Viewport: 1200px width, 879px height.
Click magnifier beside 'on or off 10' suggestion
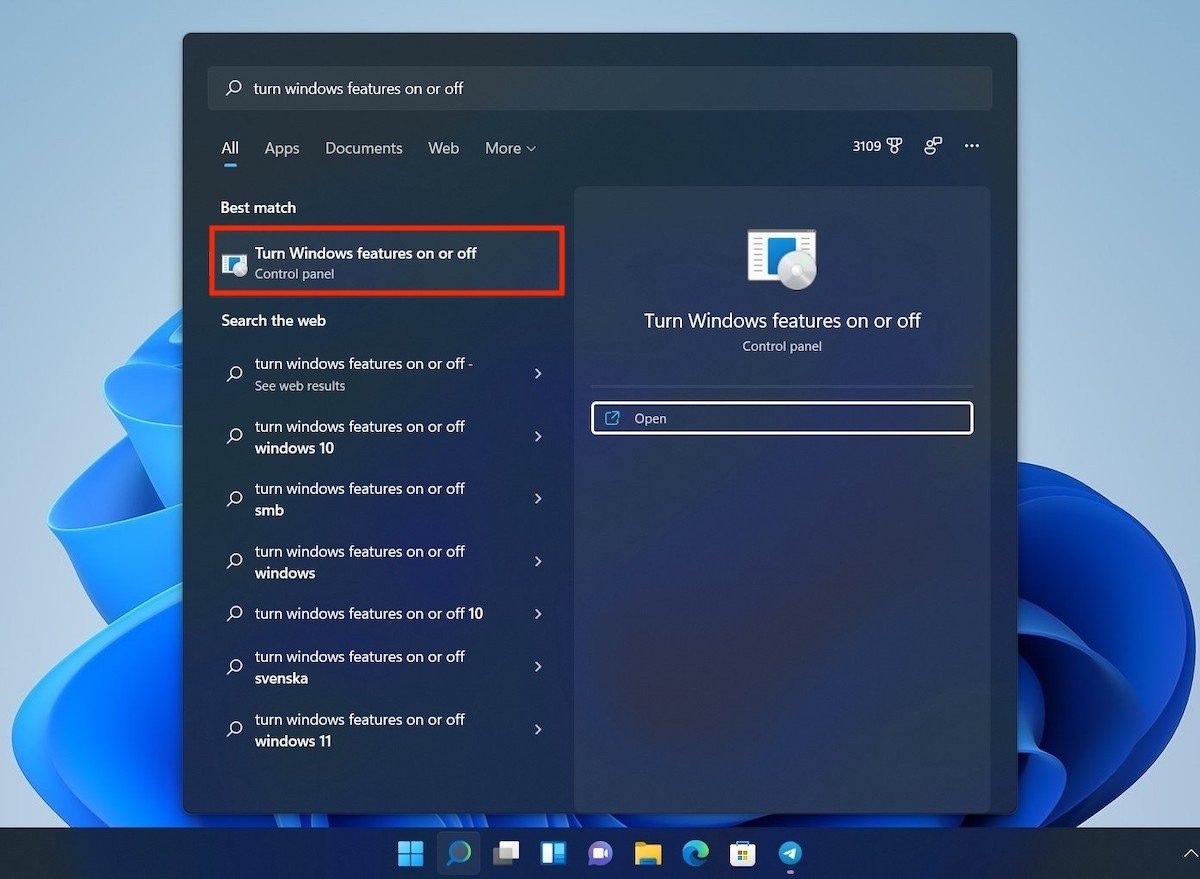point(235,613)
